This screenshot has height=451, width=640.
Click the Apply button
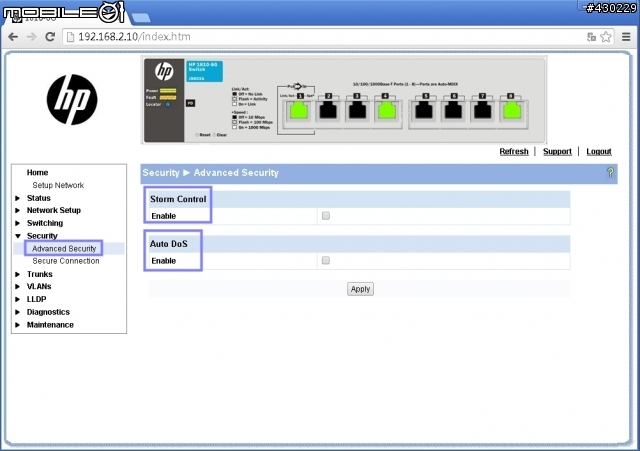360,289
